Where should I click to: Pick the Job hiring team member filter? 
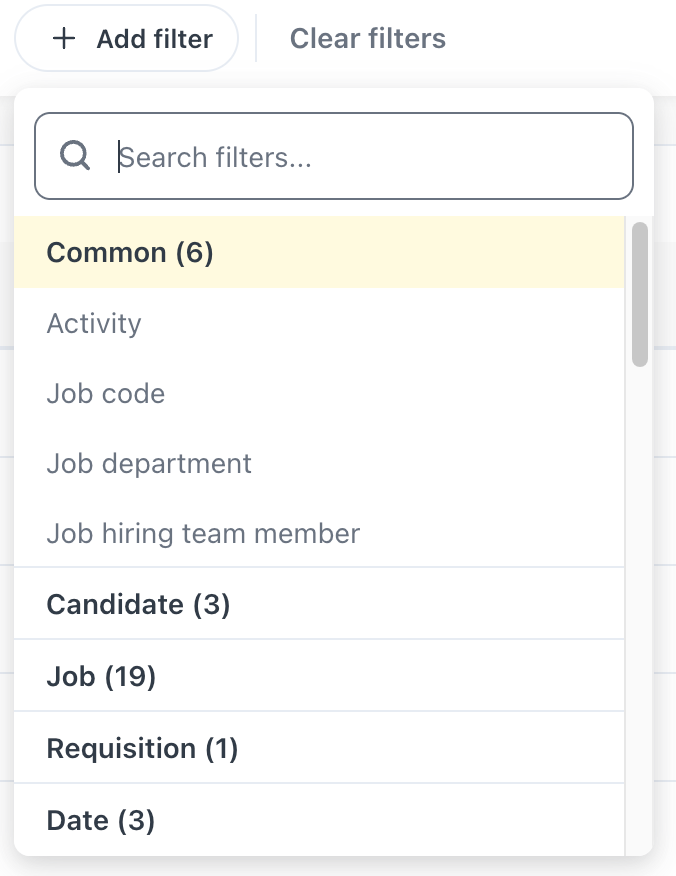(202, 533)
